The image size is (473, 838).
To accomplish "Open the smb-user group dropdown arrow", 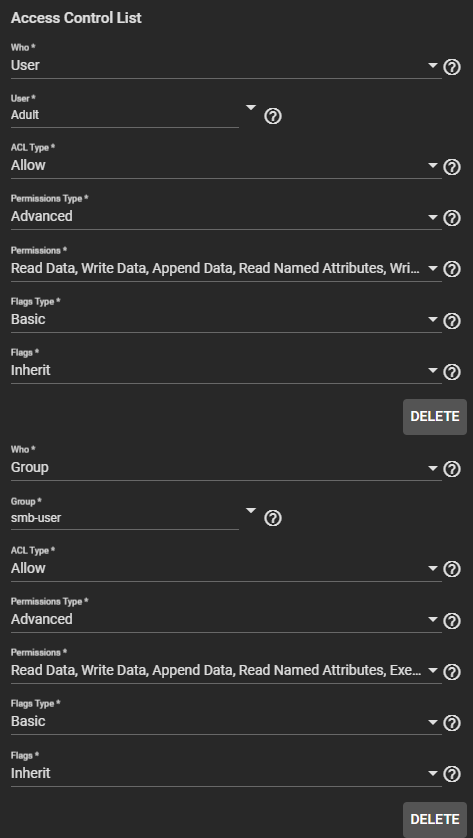I will pyautogui.click(x=251, y=511).
